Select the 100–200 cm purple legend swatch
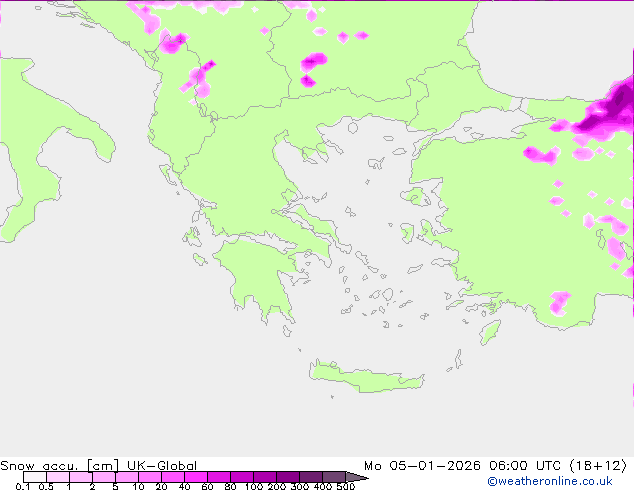634x490 pixels. 265,477
